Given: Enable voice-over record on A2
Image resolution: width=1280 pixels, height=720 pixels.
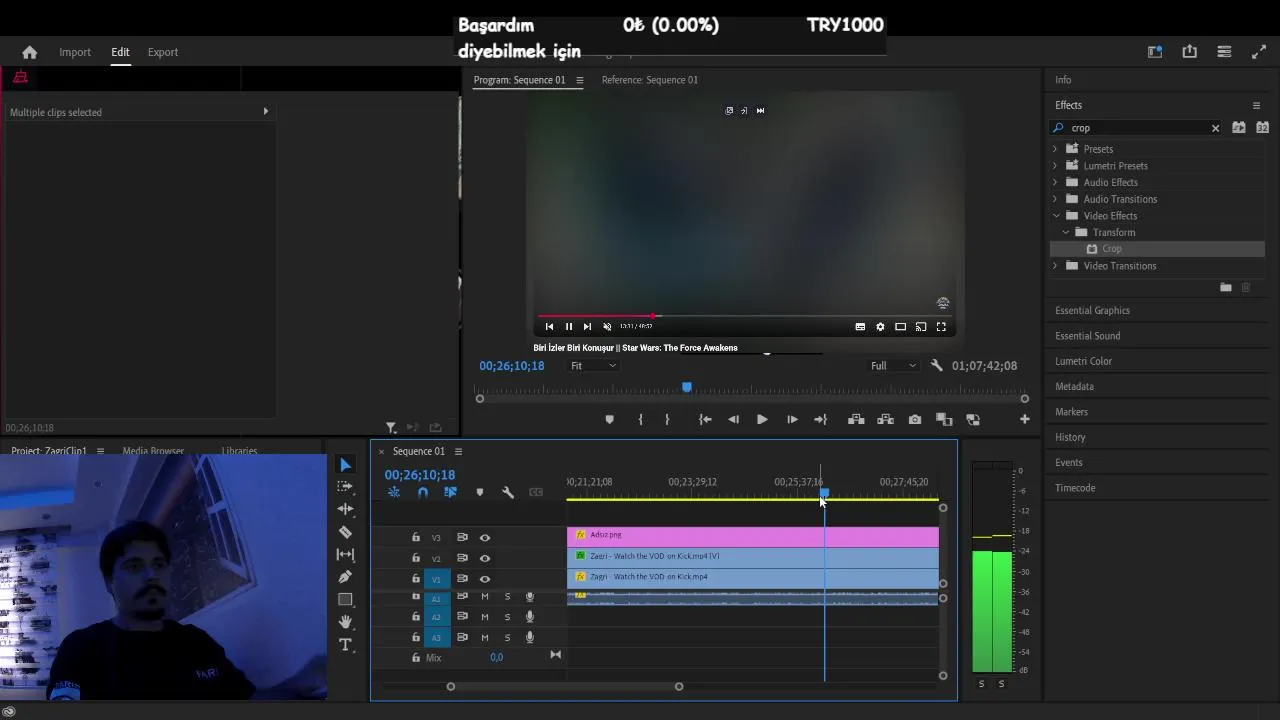Looking at the screenshot, I should (x=530, y=617).
